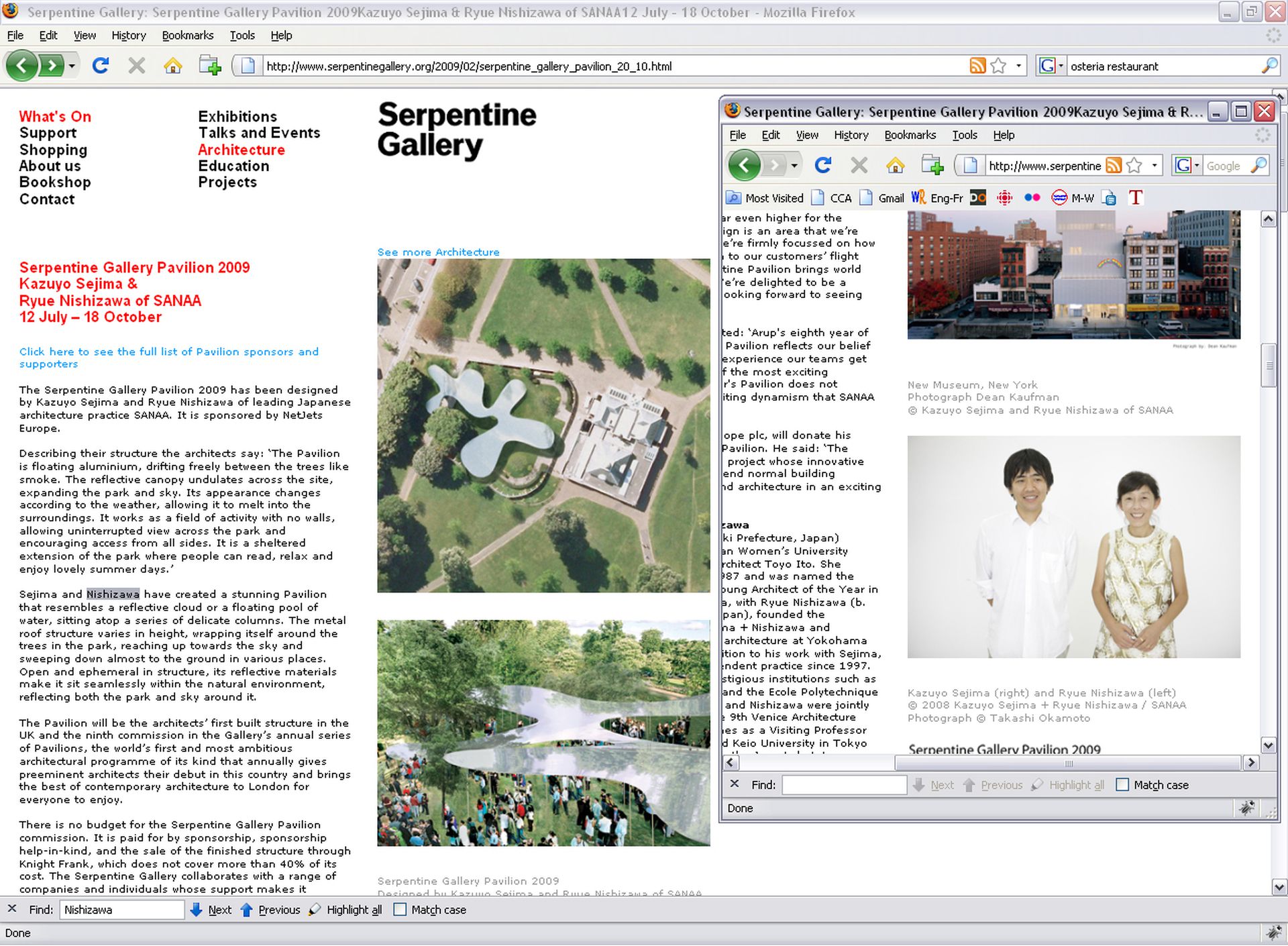This screenshot has height=946, width=1288.
Task: Go back in the small front window
Action: click(x=744, y=165)
